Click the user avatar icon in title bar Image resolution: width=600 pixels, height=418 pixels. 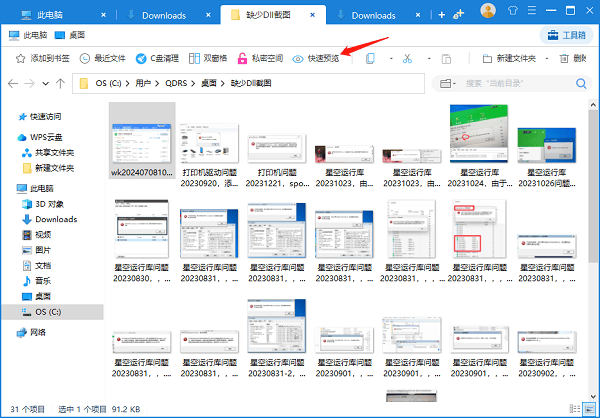487,11
